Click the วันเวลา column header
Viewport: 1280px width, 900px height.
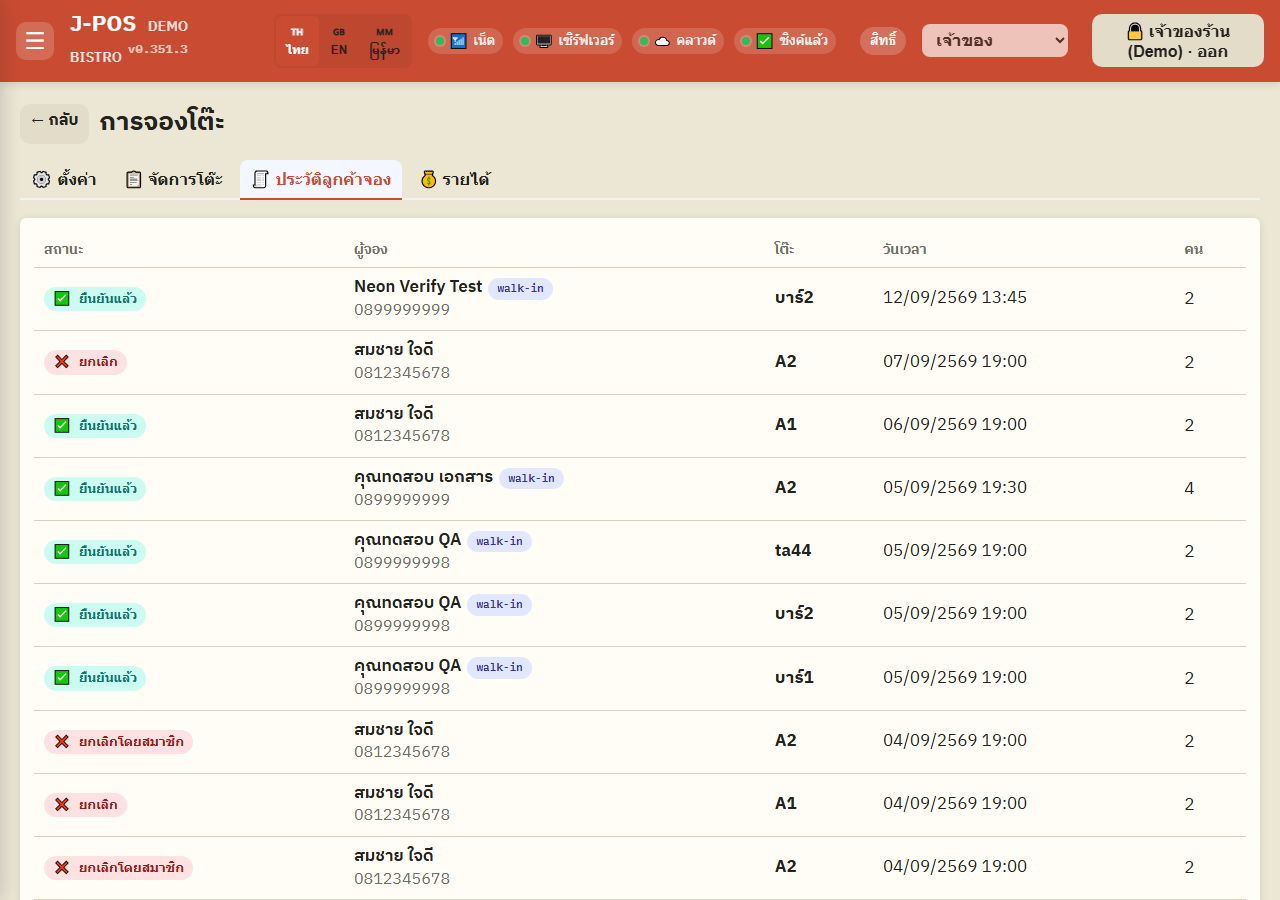click(905, 249)
